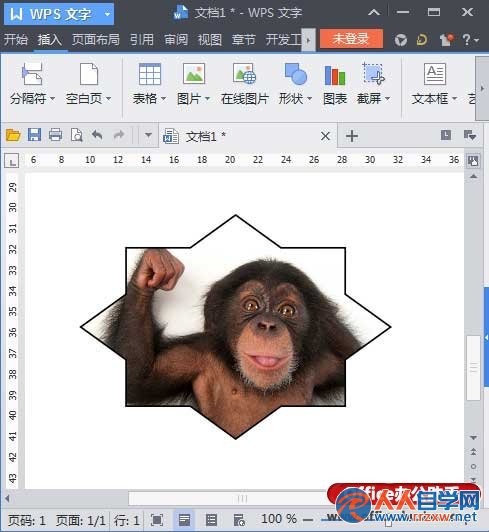Image resolution: width=489 pixels, height=532 pixels.
Task: Click the Table (表格) insert icon
Action: pyautogui.click(x=150, y=74)
